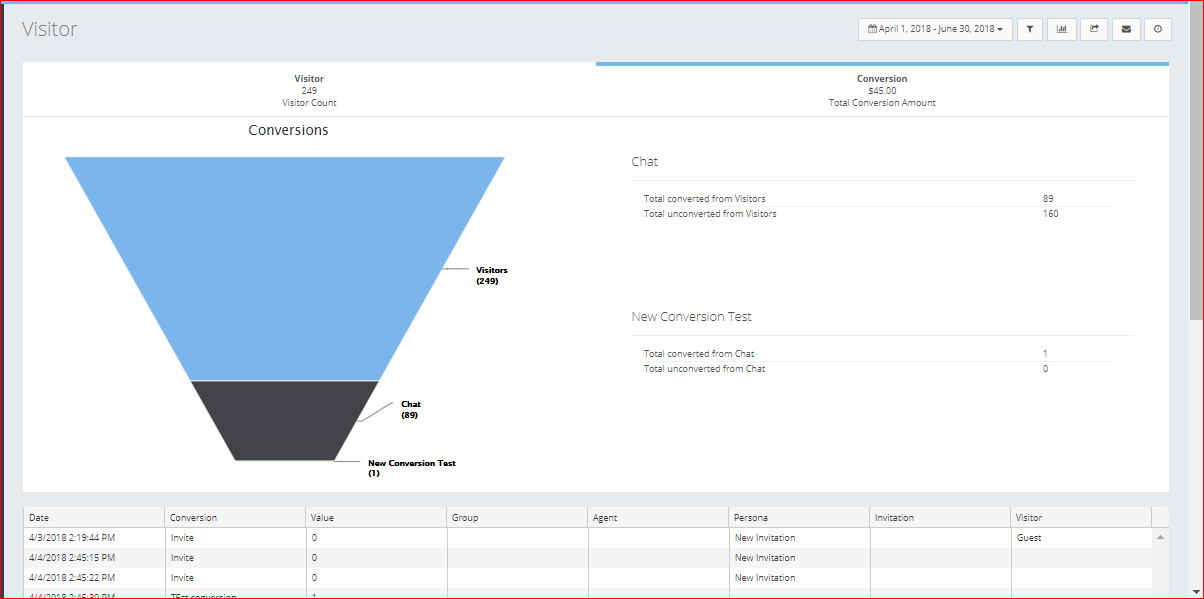This screenshot has height=599, width=1204.
Task: Click the blue Visitors funnel segment
Action: (285, 260)
